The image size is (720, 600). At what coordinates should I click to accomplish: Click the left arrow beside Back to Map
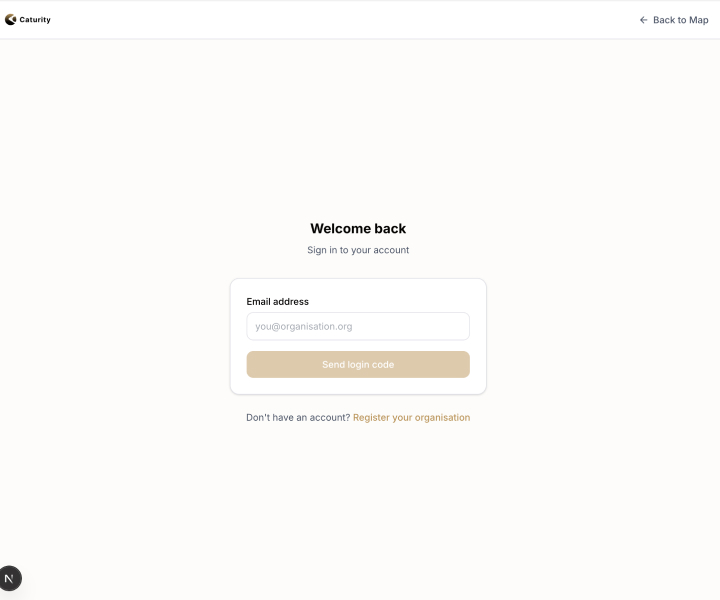coord(643,20)
